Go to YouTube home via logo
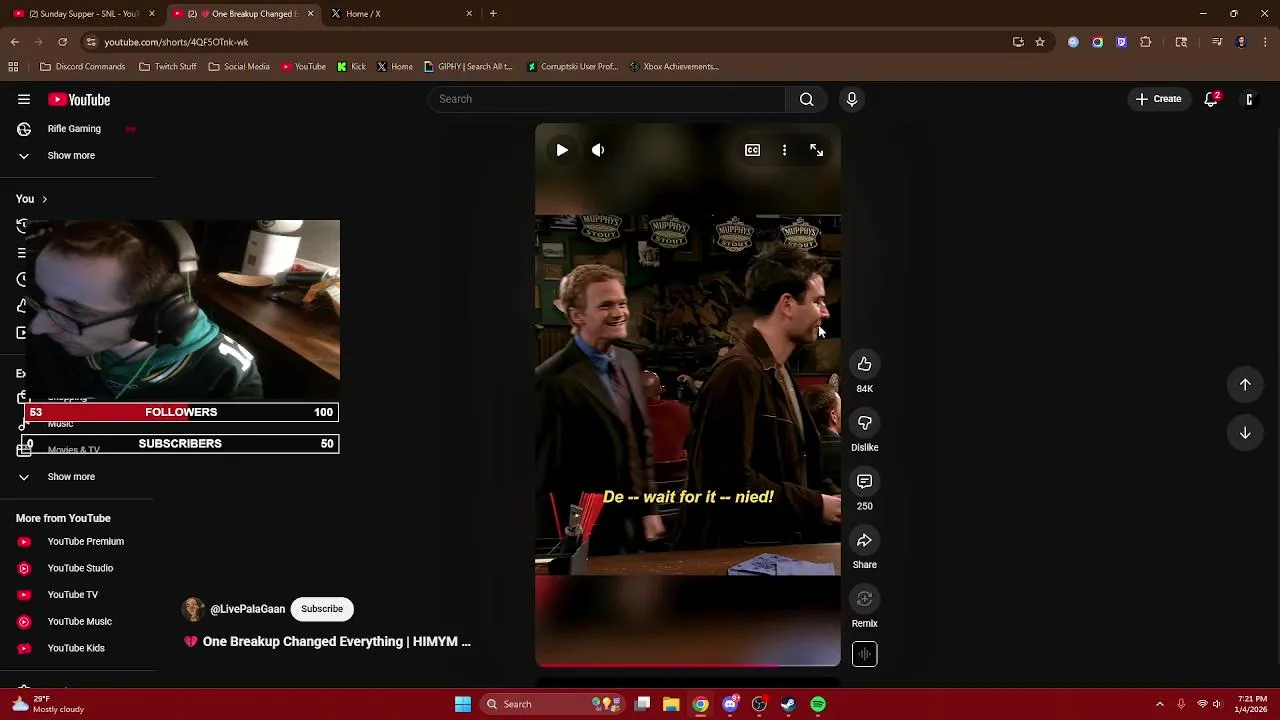Screen dimensions: 1280x720 click(x=79, y=100)
